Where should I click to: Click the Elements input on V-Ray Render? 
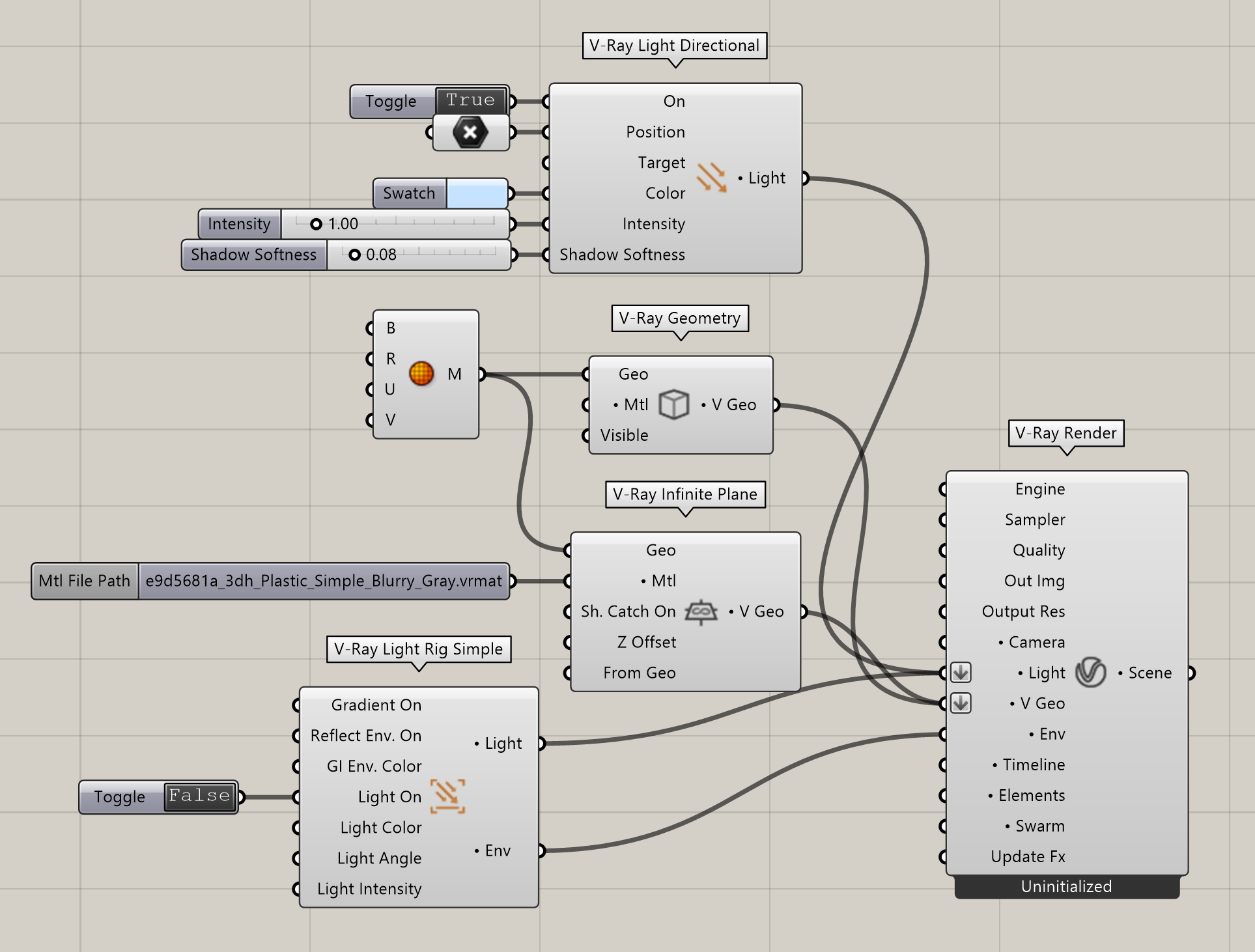coord(1026,795)
